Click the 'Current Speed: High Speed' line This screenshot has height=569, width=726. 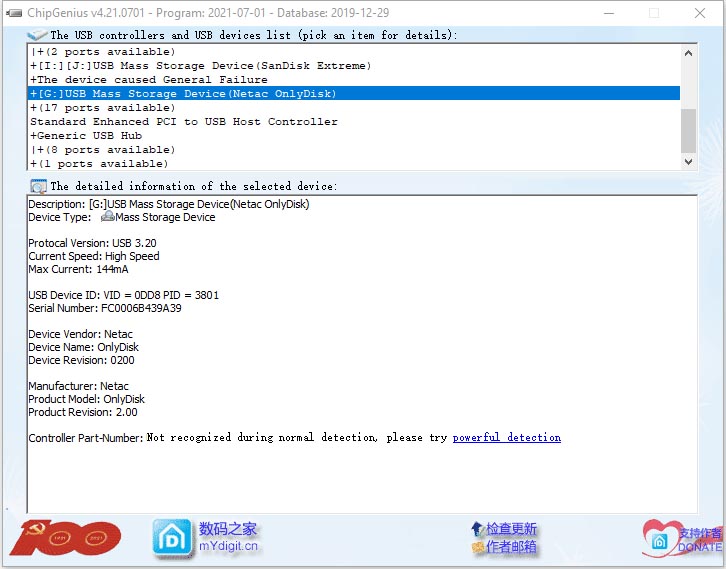94,256
